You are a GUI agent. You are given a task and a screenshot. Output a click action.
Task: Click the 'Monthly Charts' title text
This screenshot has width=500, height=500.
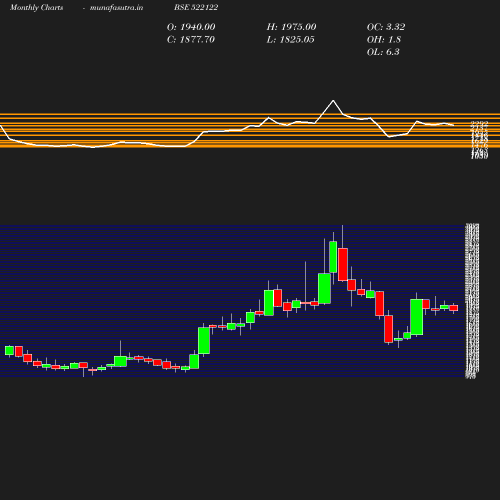36,7
